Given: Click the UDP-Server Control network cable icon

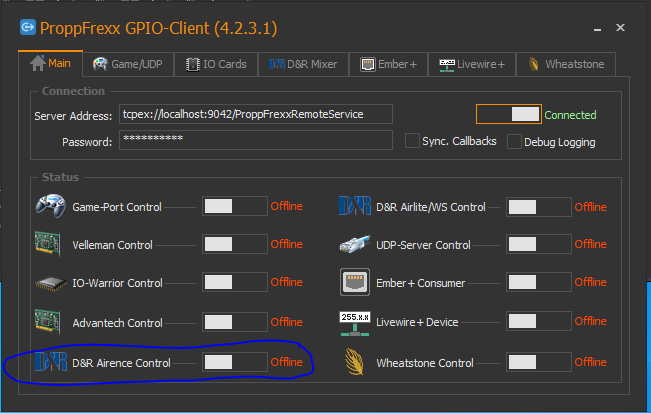Looking at the screenshot, I should click(x=355, y=244).
